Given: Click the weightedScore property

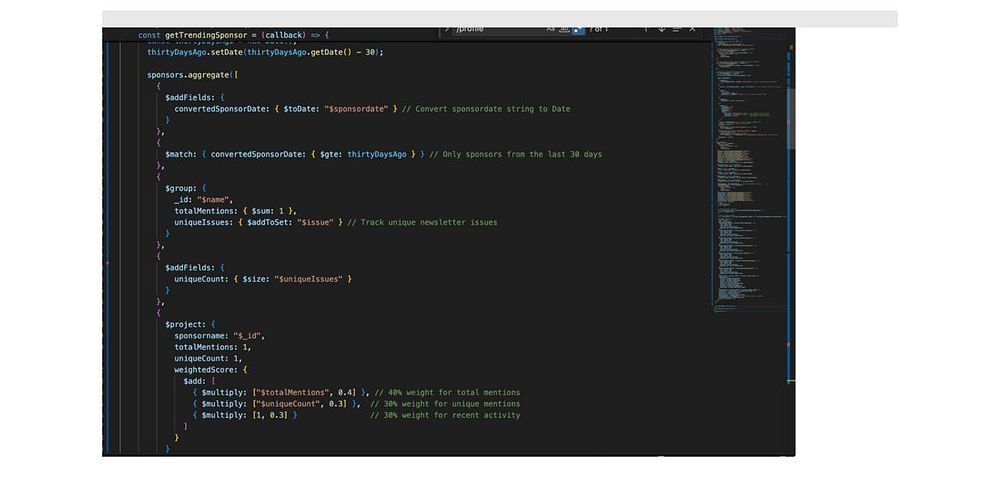Looking at the screenshot, I should point(203,369).
